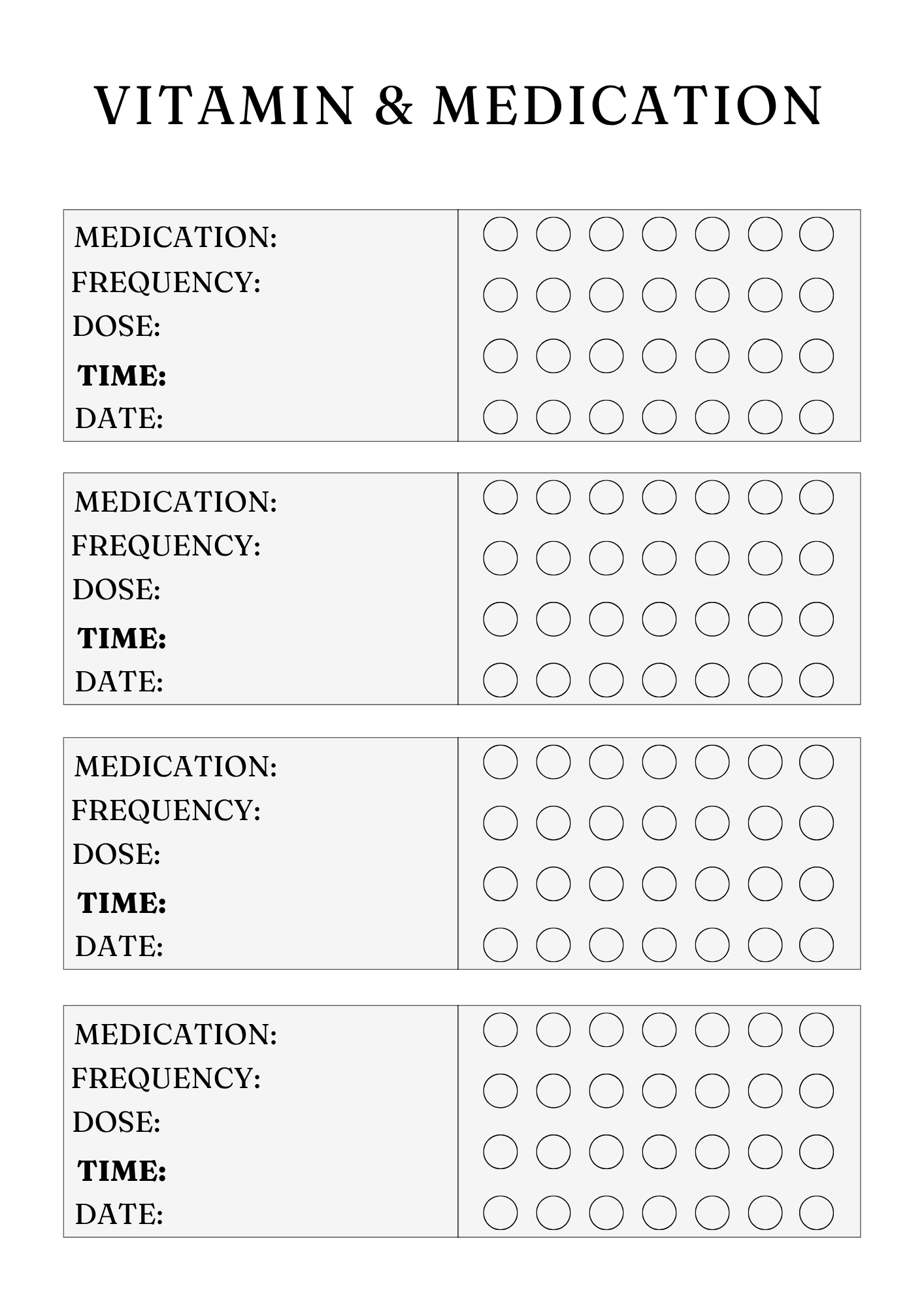924x1307 pixels.
Task: Mark first circle in third tracker's top row
Action: click(x=501, y=762)
